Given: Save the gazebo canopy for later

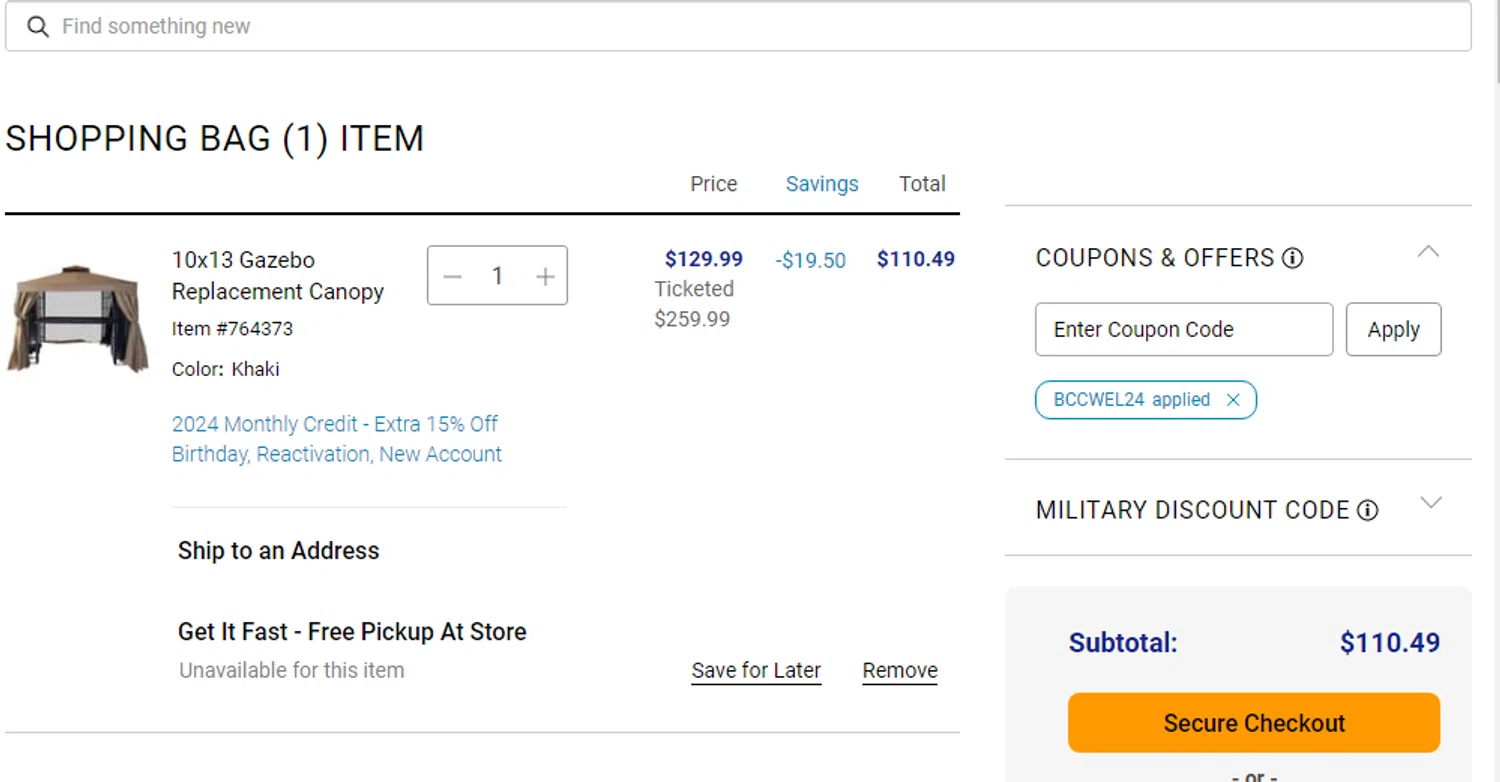Looking at the screenshot, I should [x=756, y=671].
